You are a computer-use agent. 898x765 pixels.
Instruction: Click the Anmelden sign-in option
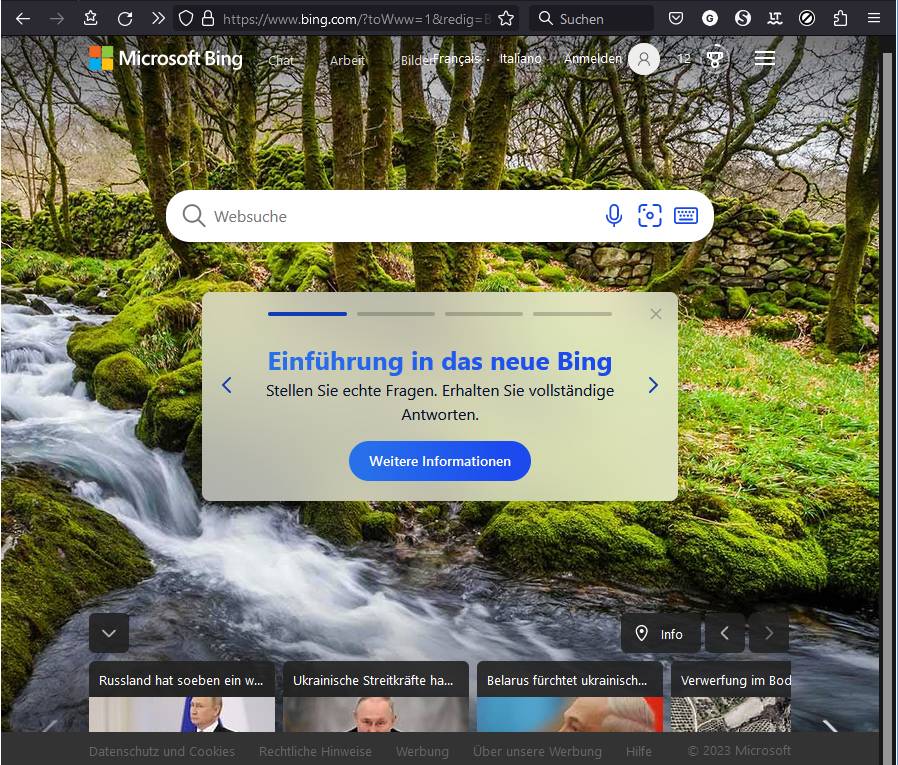pos(593,59)
